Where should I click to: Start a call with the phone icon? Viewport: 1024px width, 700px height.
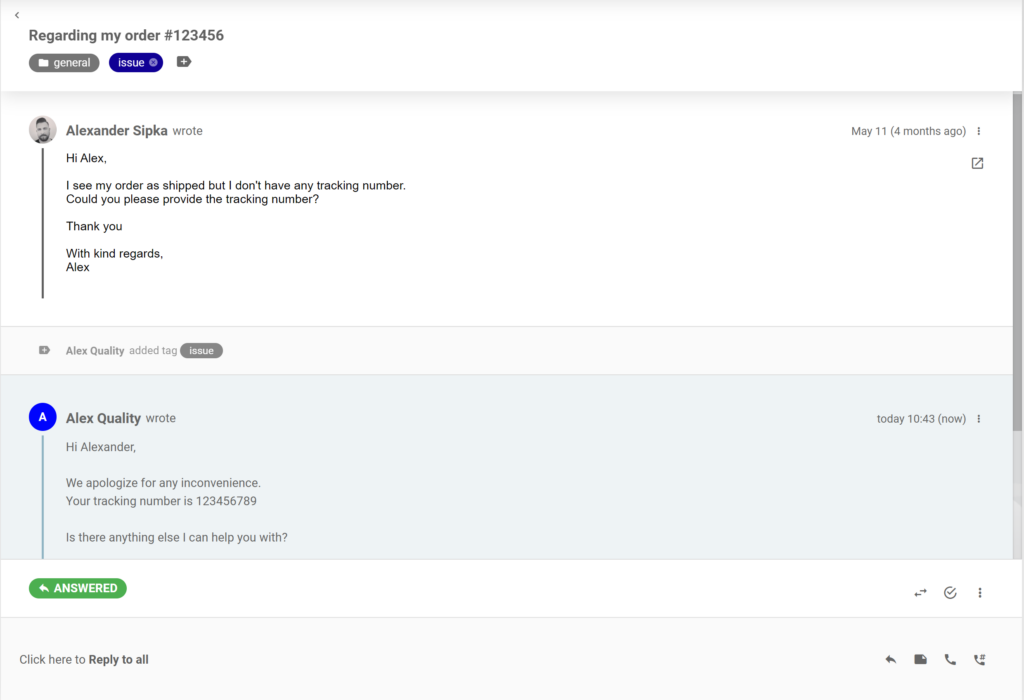tap(950, 659)
